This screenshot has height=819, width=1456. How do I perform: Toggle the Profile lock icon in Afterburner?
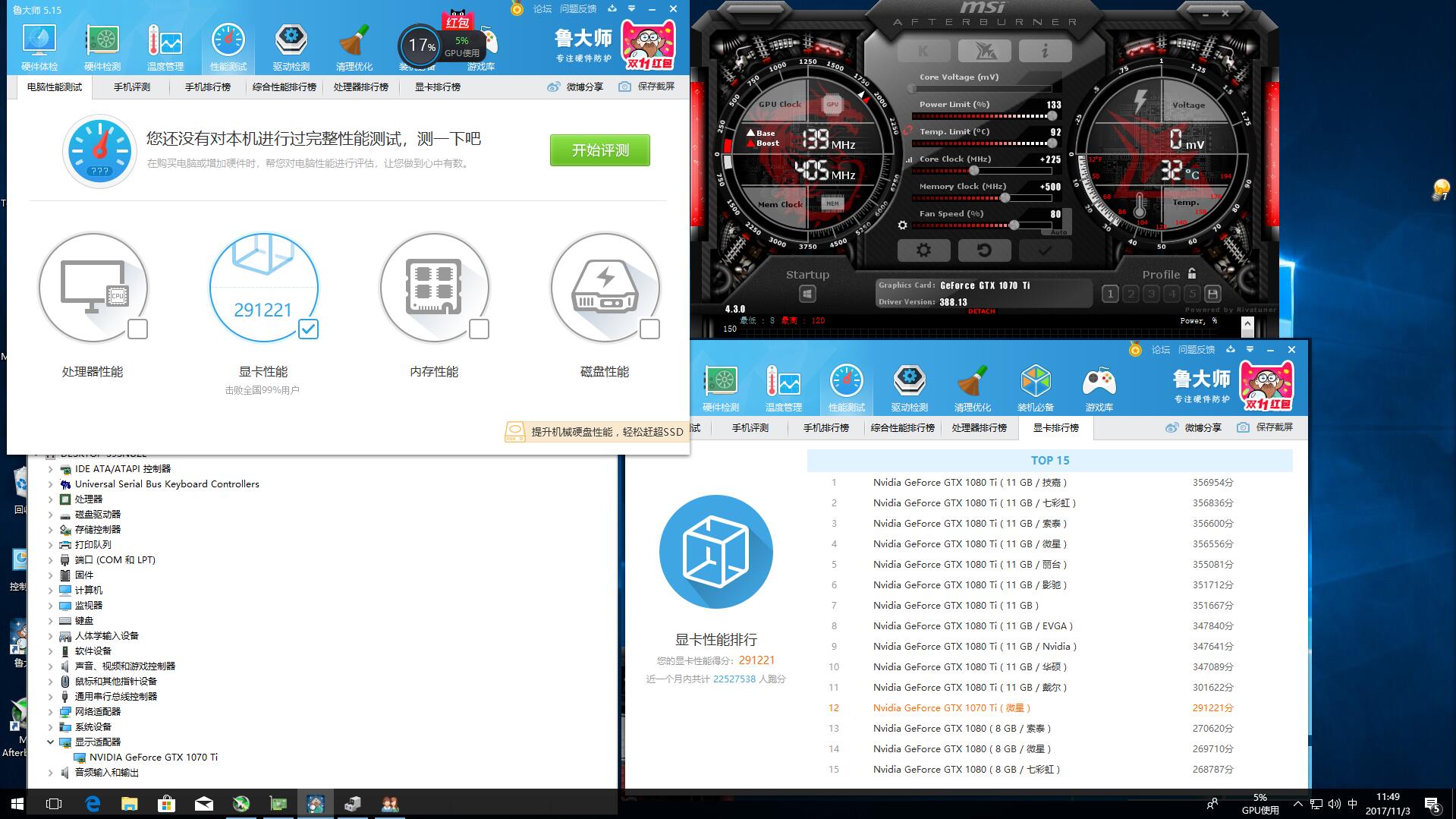[1192, 274]
